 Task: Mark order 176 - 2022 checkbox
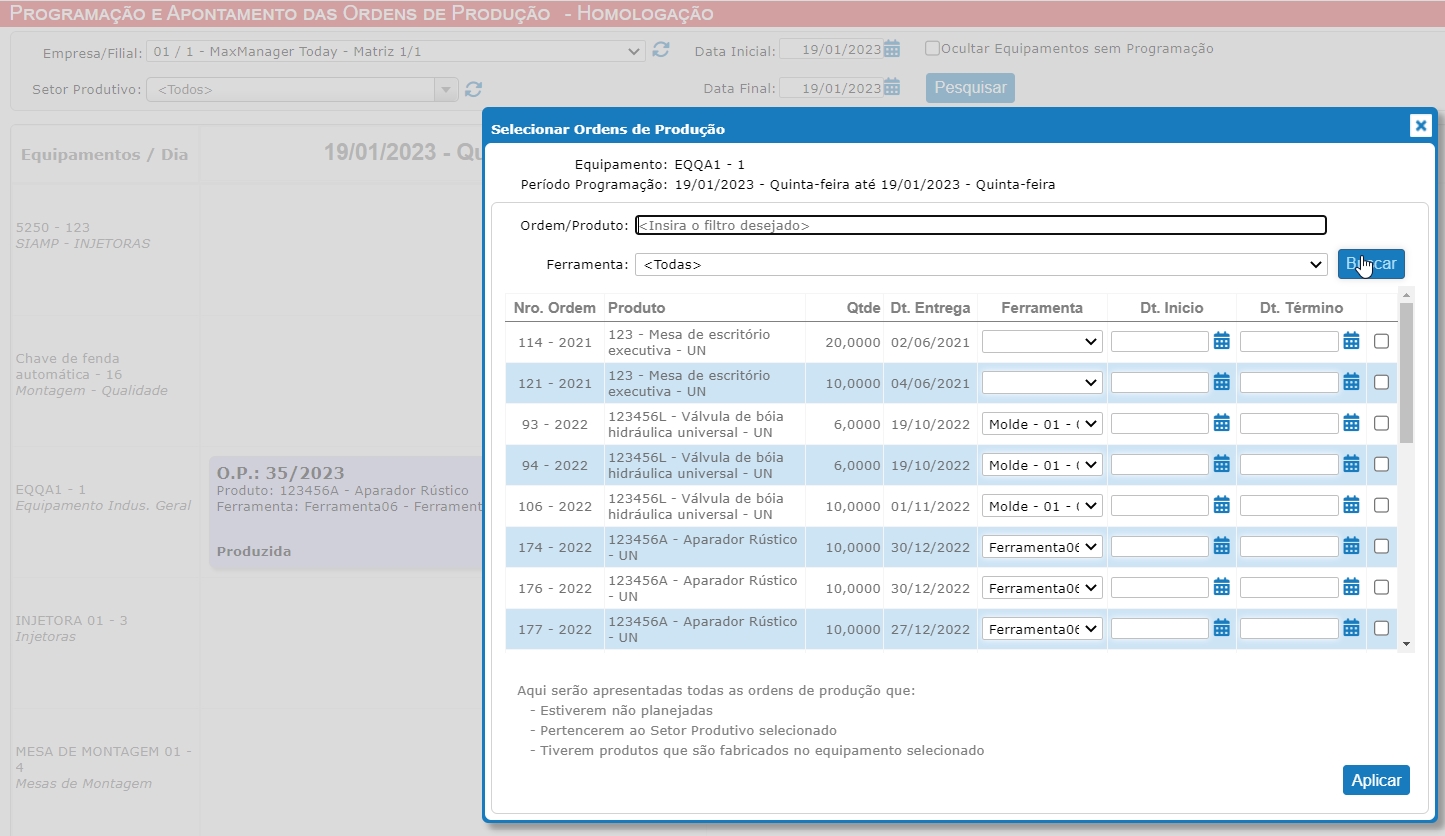(1381, 587)
